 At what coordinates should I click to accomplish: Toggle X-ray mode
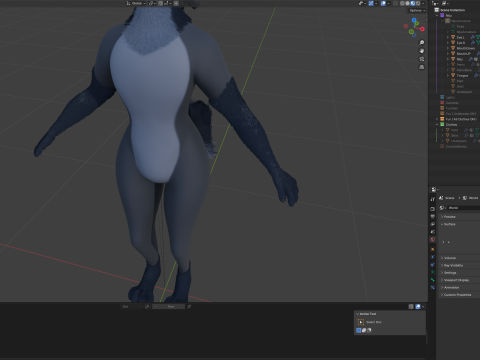[395, 3]
